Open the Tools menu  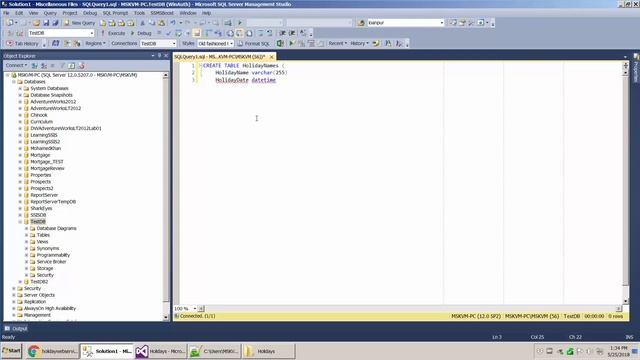tap(139, 13)
